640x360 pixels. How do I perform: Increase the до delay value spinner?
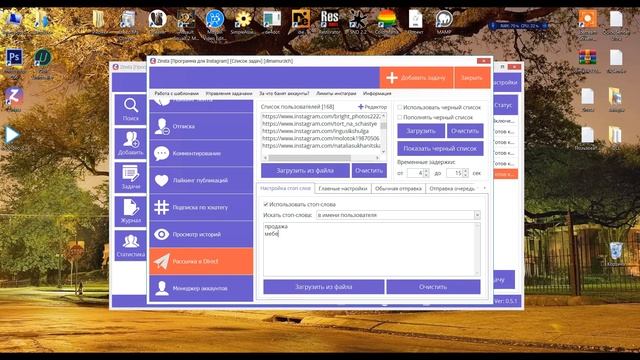(465, 171)
